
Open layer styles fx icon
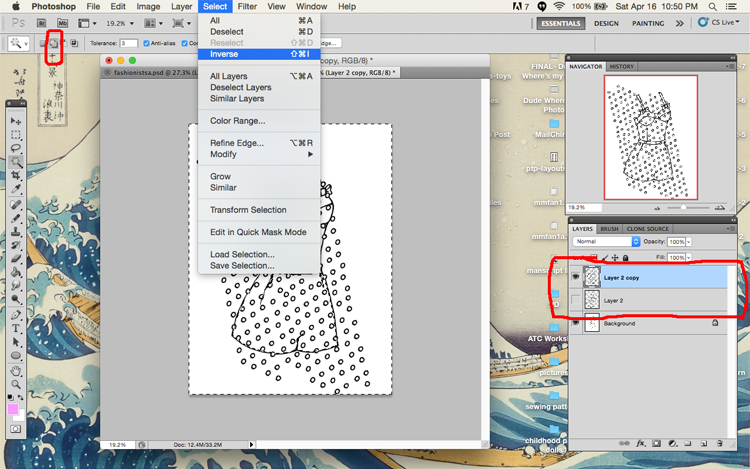point(640,444)
